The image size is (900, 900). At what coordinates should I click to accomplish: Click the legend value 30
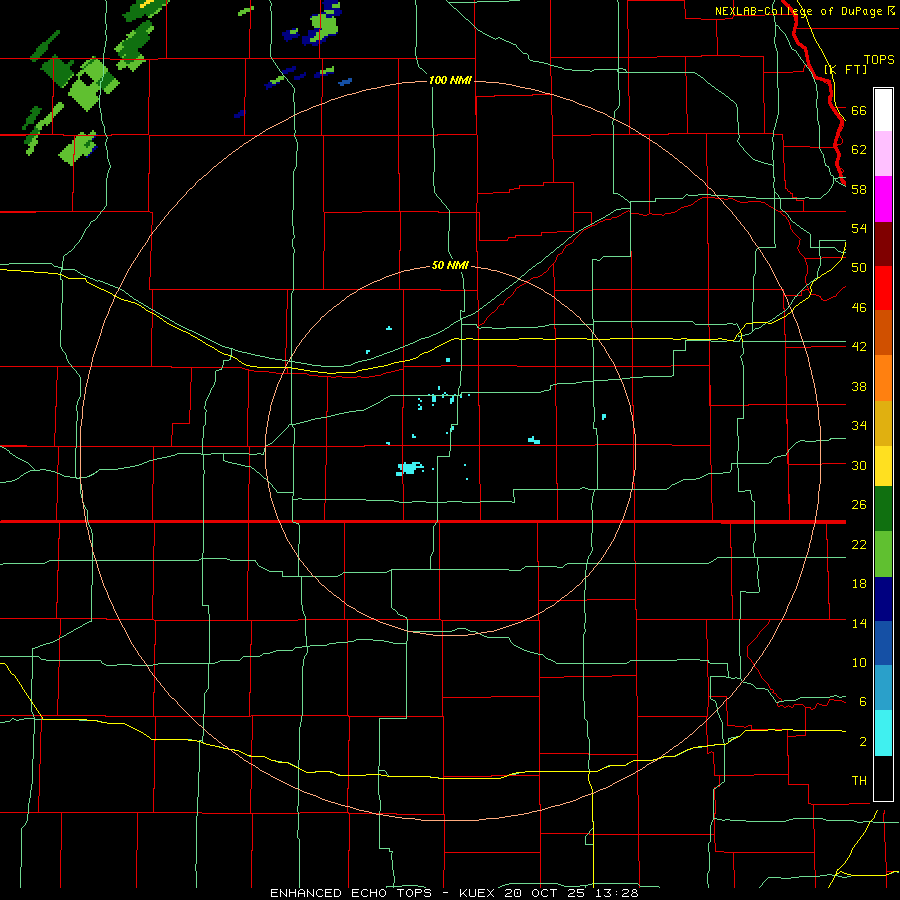pyautogui.click(x=859, y=465)
